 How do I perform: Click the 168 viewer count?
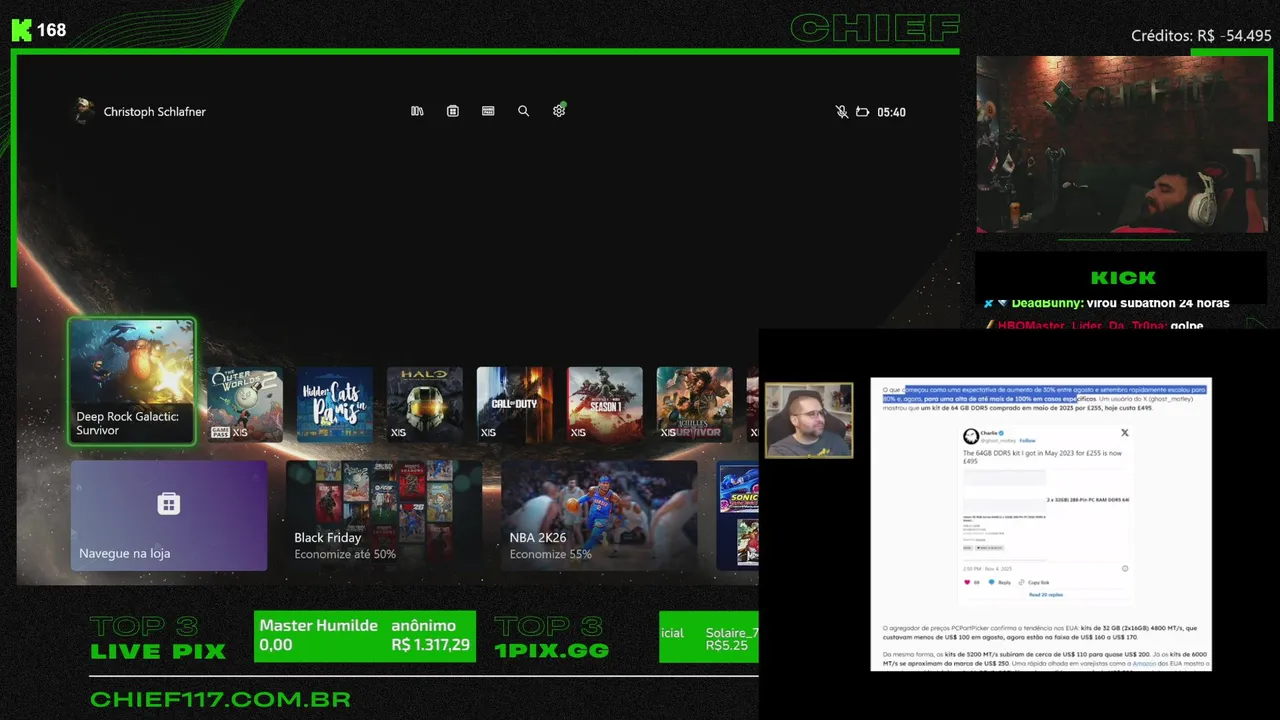tap(52, 30)
